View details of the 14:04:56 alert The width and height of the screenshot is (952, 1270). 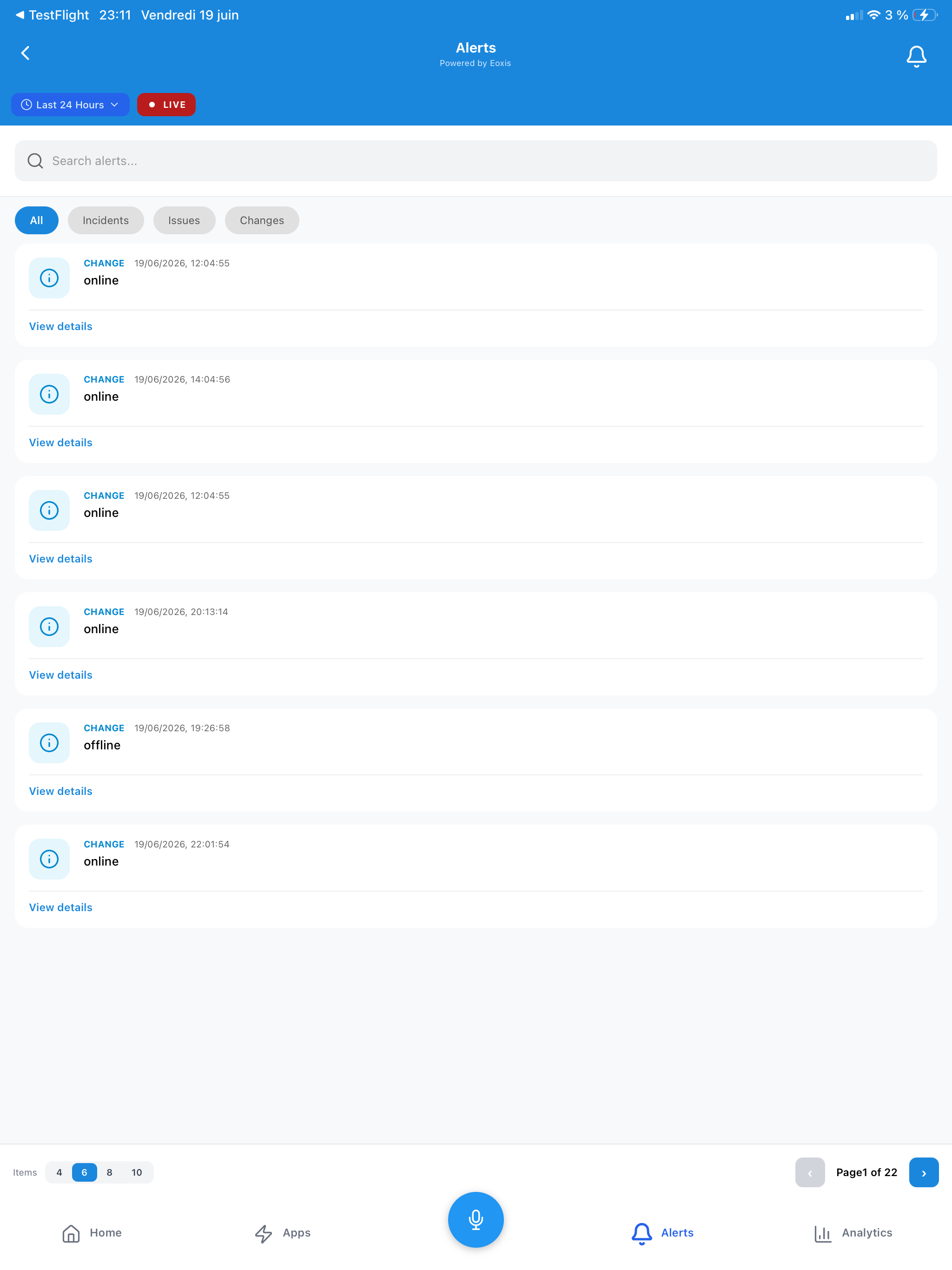pos(61,443)
